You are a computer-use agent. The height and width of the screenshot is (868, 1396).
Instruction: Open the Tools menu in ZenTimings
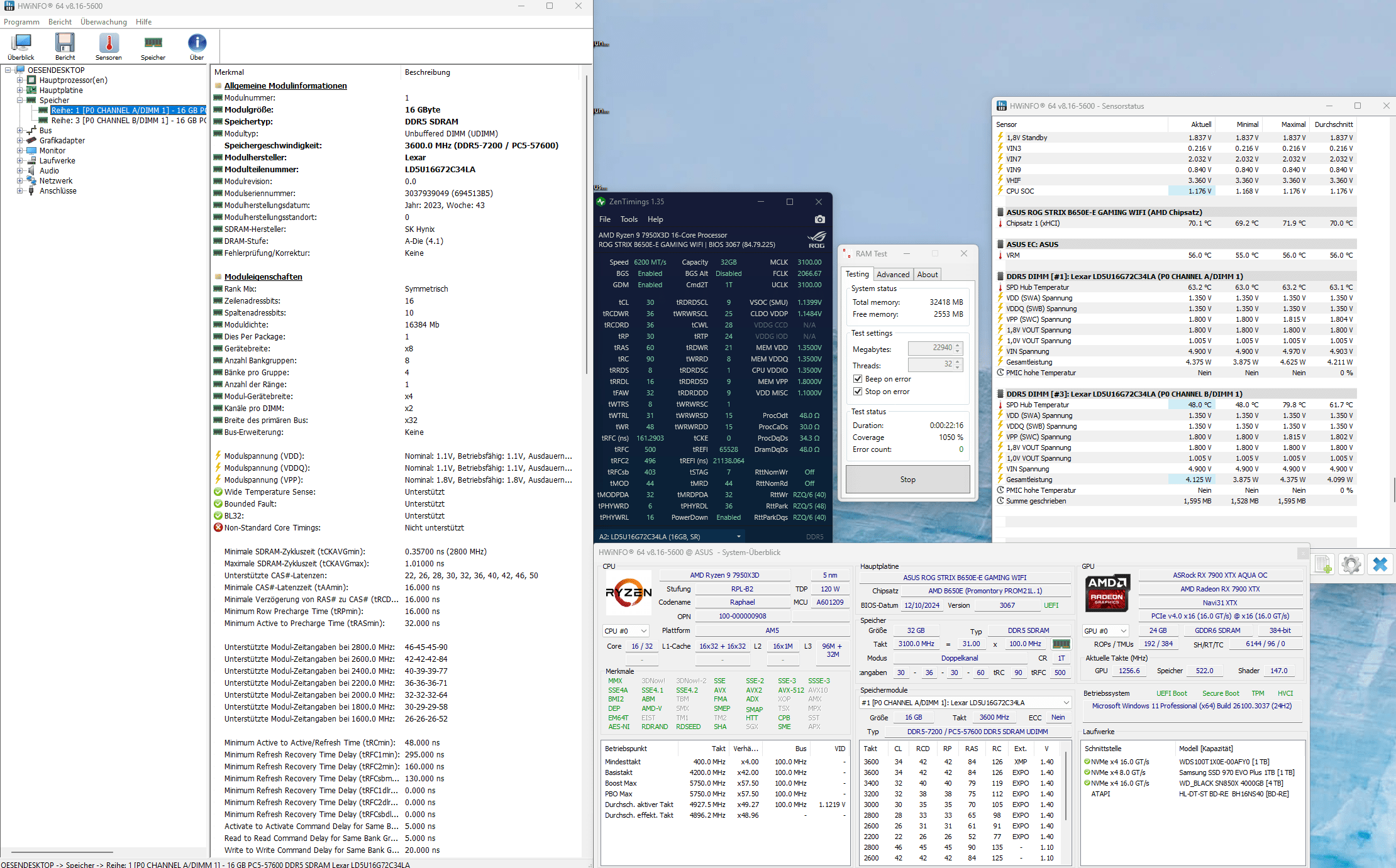tap(629, 219)
